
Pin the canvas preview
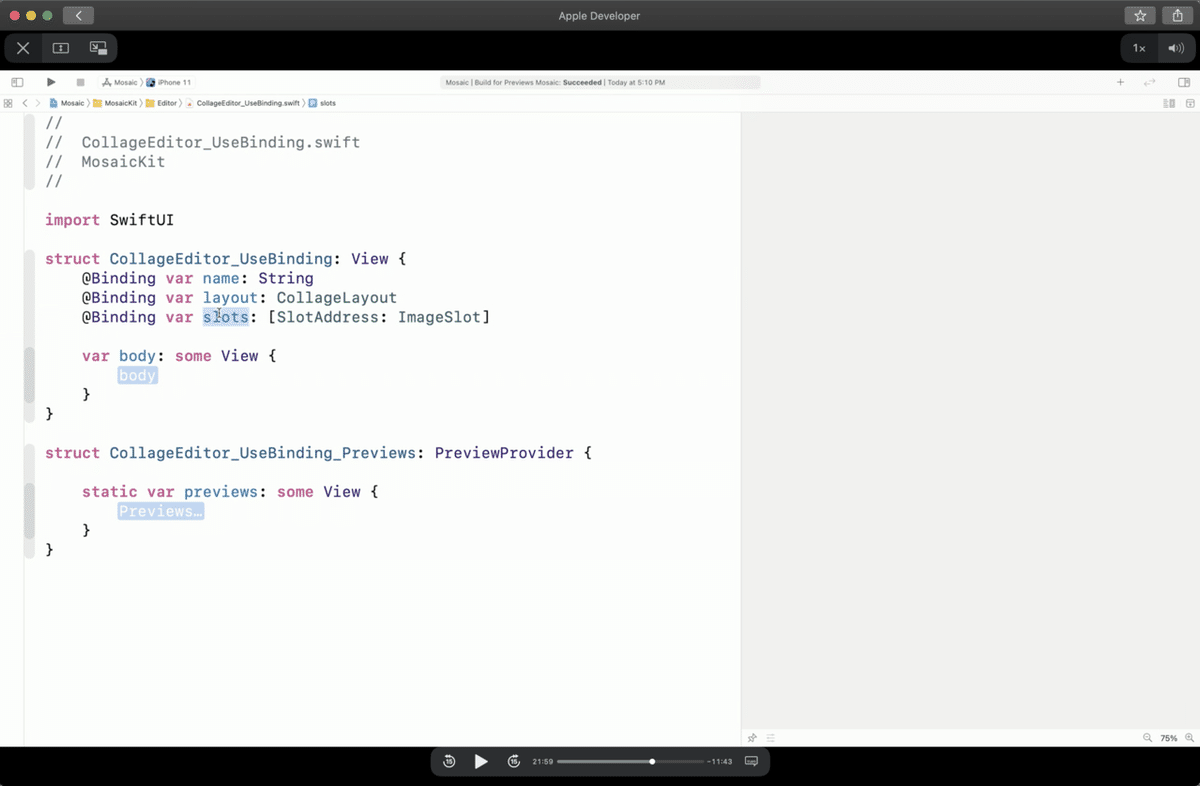pyautogui.click(x=752, y=738)
